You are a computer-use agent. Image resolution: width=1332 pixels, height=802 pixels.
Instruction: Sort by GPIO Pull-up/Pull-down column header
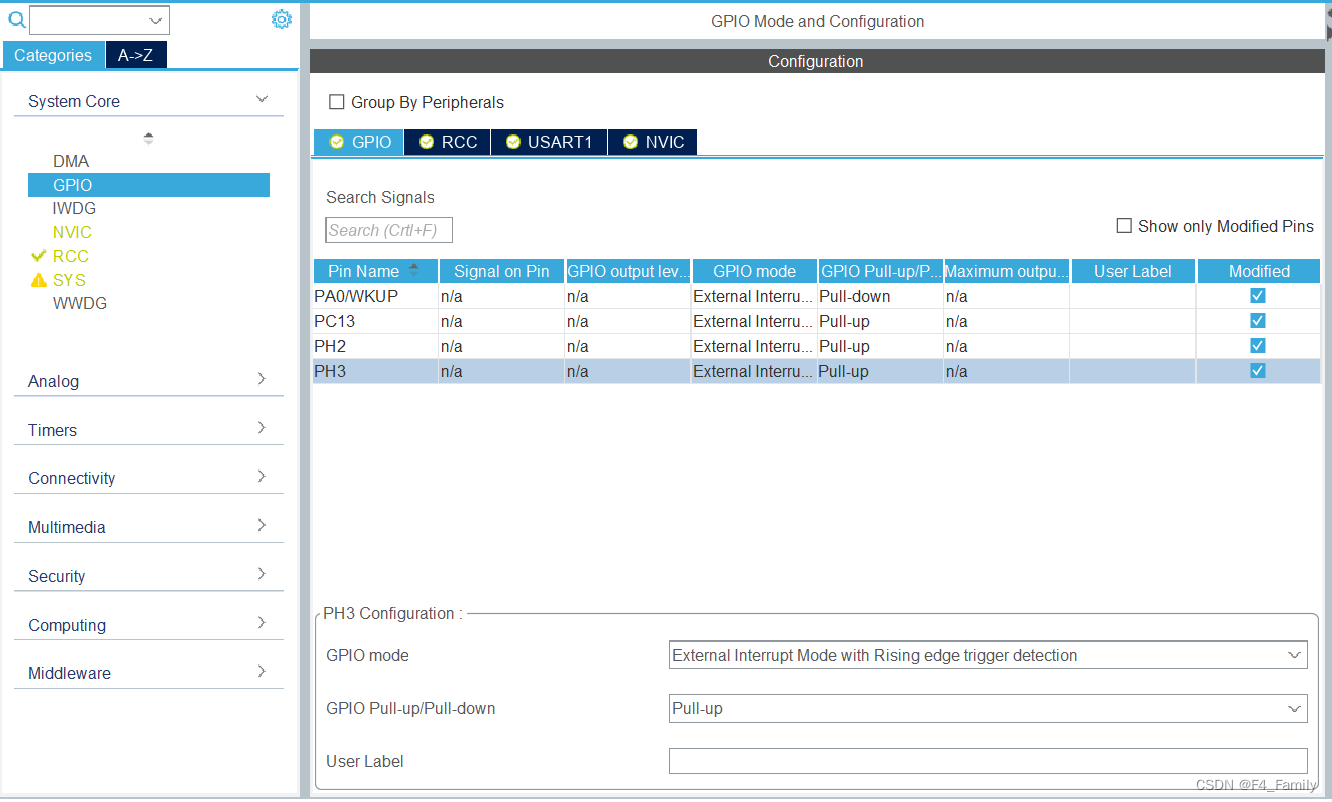(880, 271)
